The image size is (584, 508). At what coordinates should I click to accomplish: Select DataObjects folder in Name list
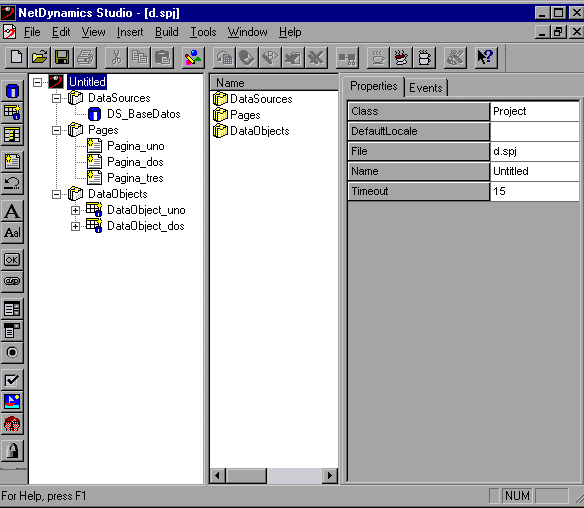pos(251,131)
